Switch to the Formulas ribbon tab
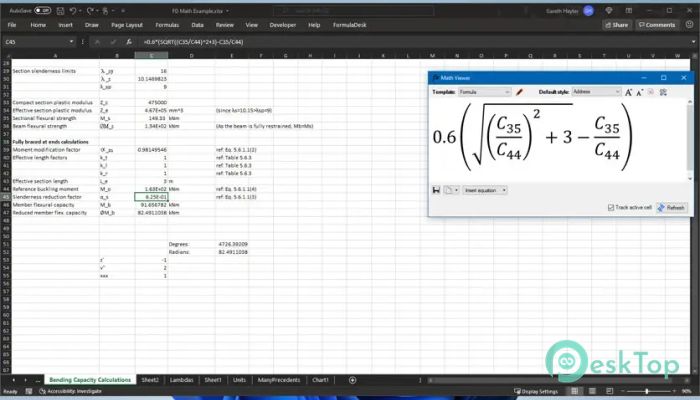Viewport: 700px width, 400px height. [x=167, y=25]
